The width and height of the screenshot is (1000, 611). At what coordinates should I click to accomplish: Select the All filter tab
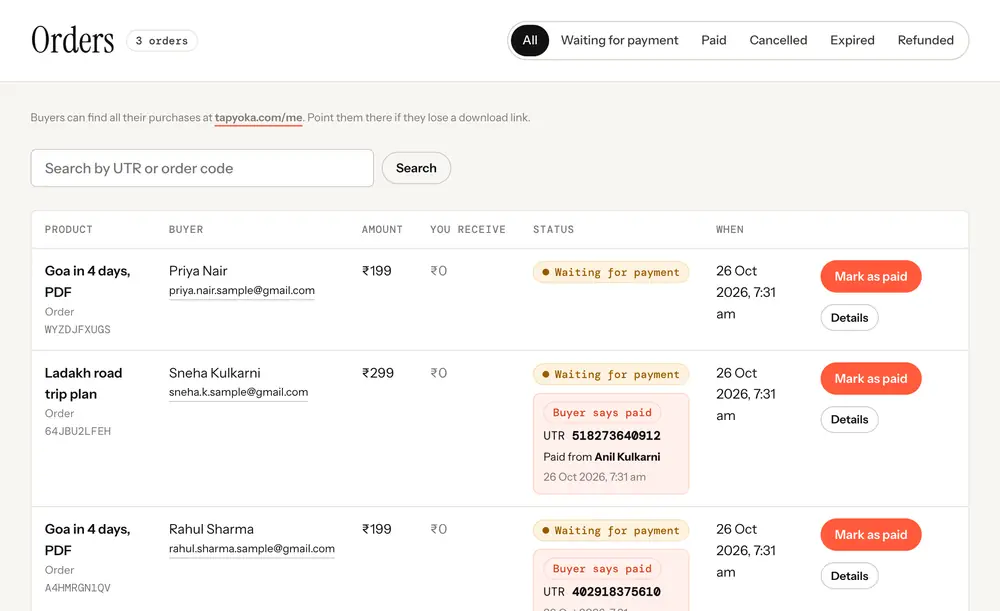[x=529, y=40]
